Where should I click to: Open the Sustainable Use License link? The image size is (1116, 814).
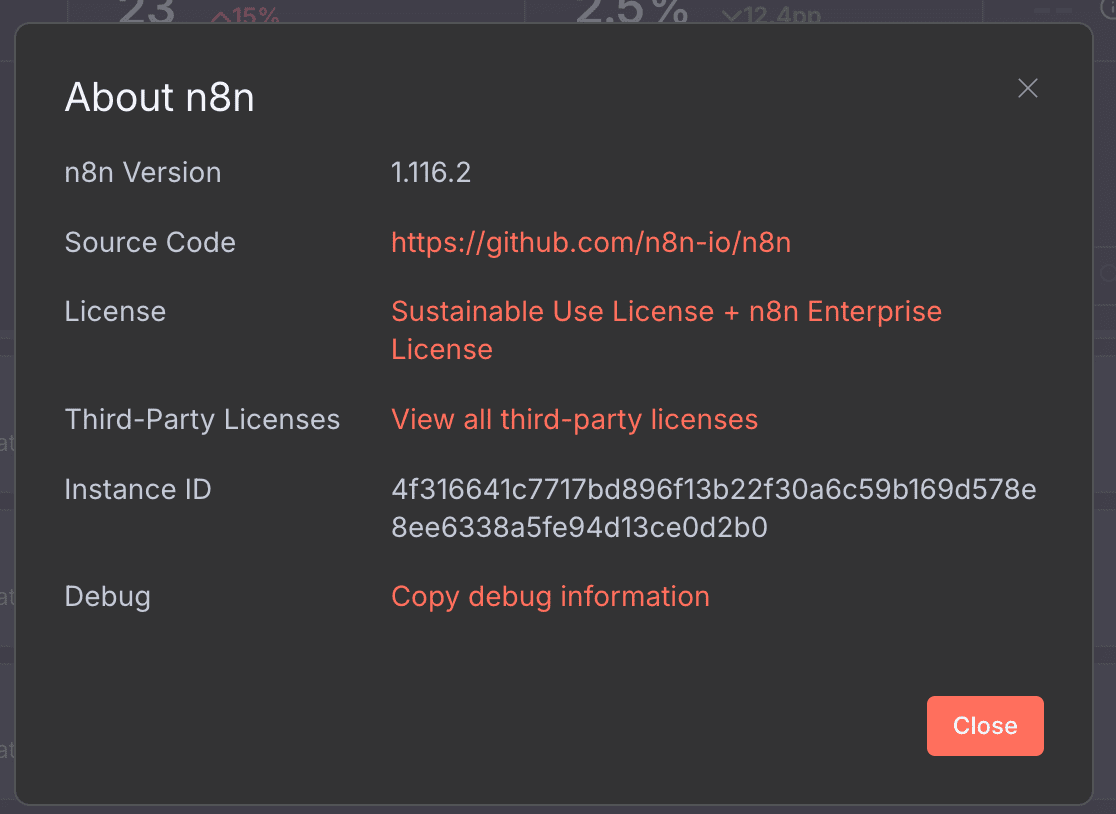click(x=666, y=330)
